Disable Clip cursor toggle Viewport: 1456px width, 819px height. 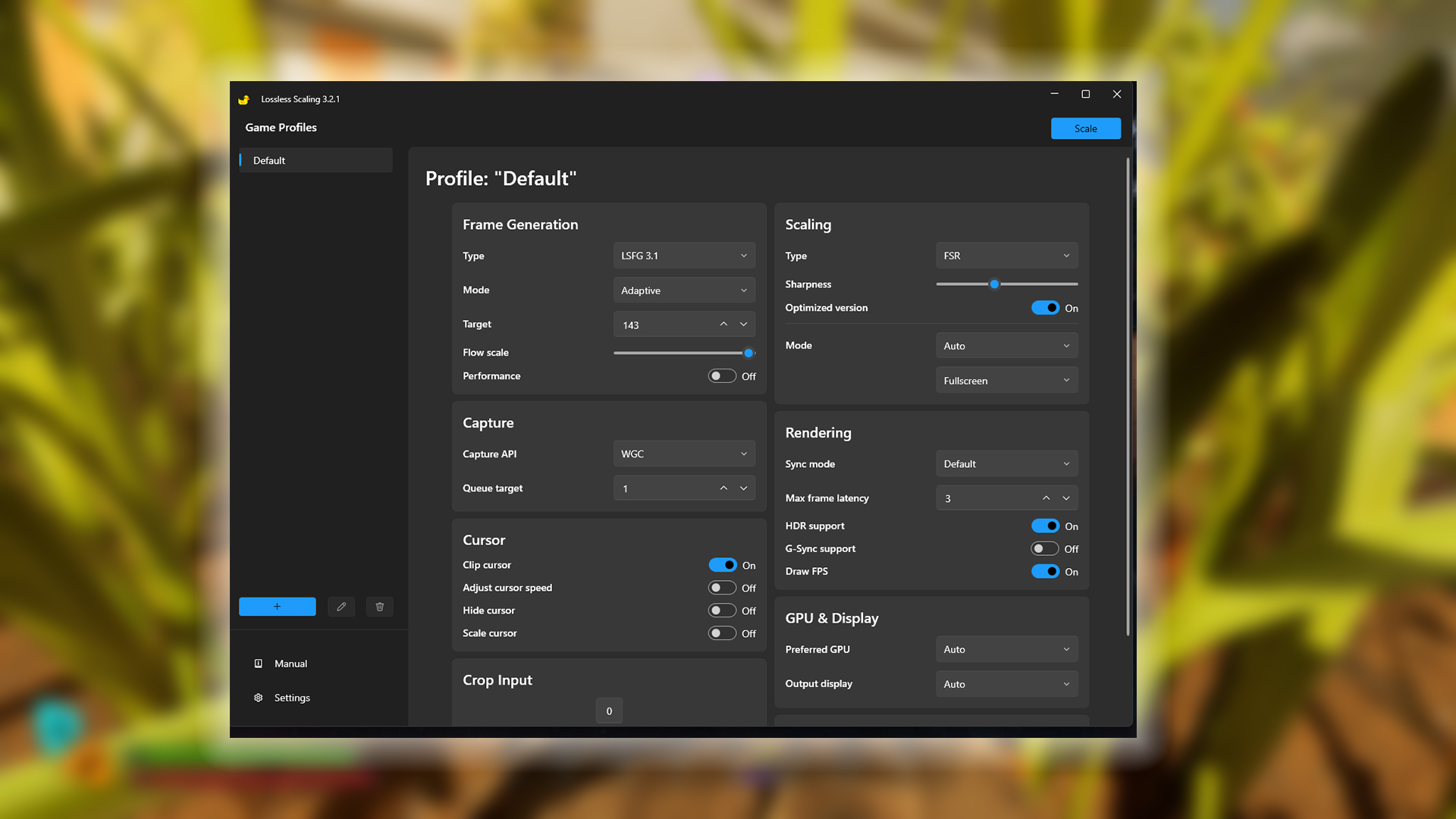click(722, 565)
